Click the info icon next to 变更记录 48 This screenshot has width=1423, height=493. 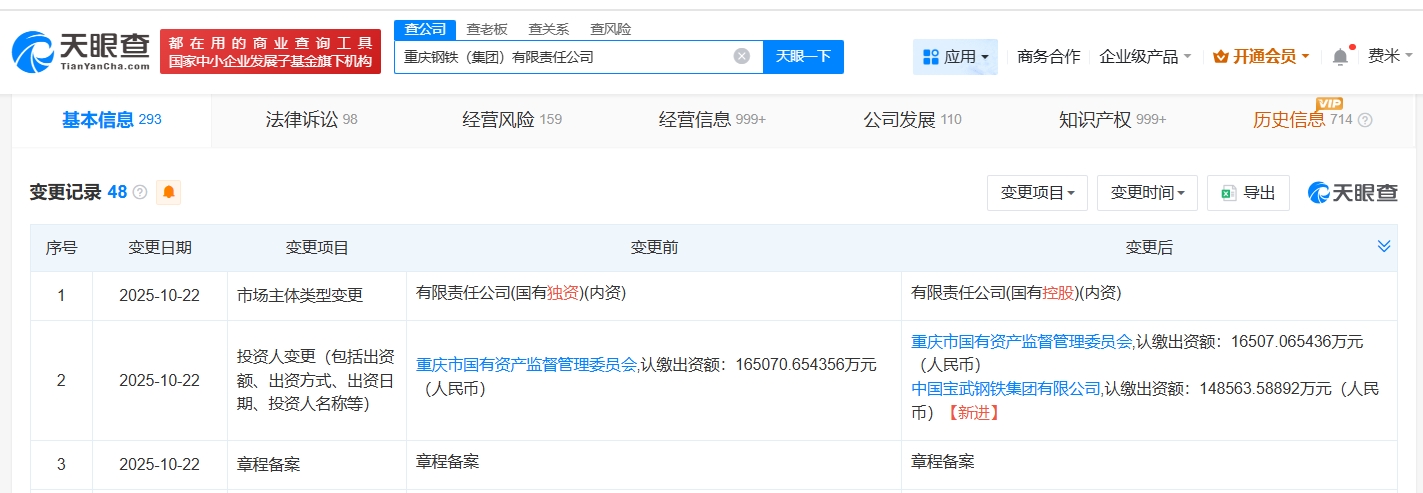coord(140,192)
